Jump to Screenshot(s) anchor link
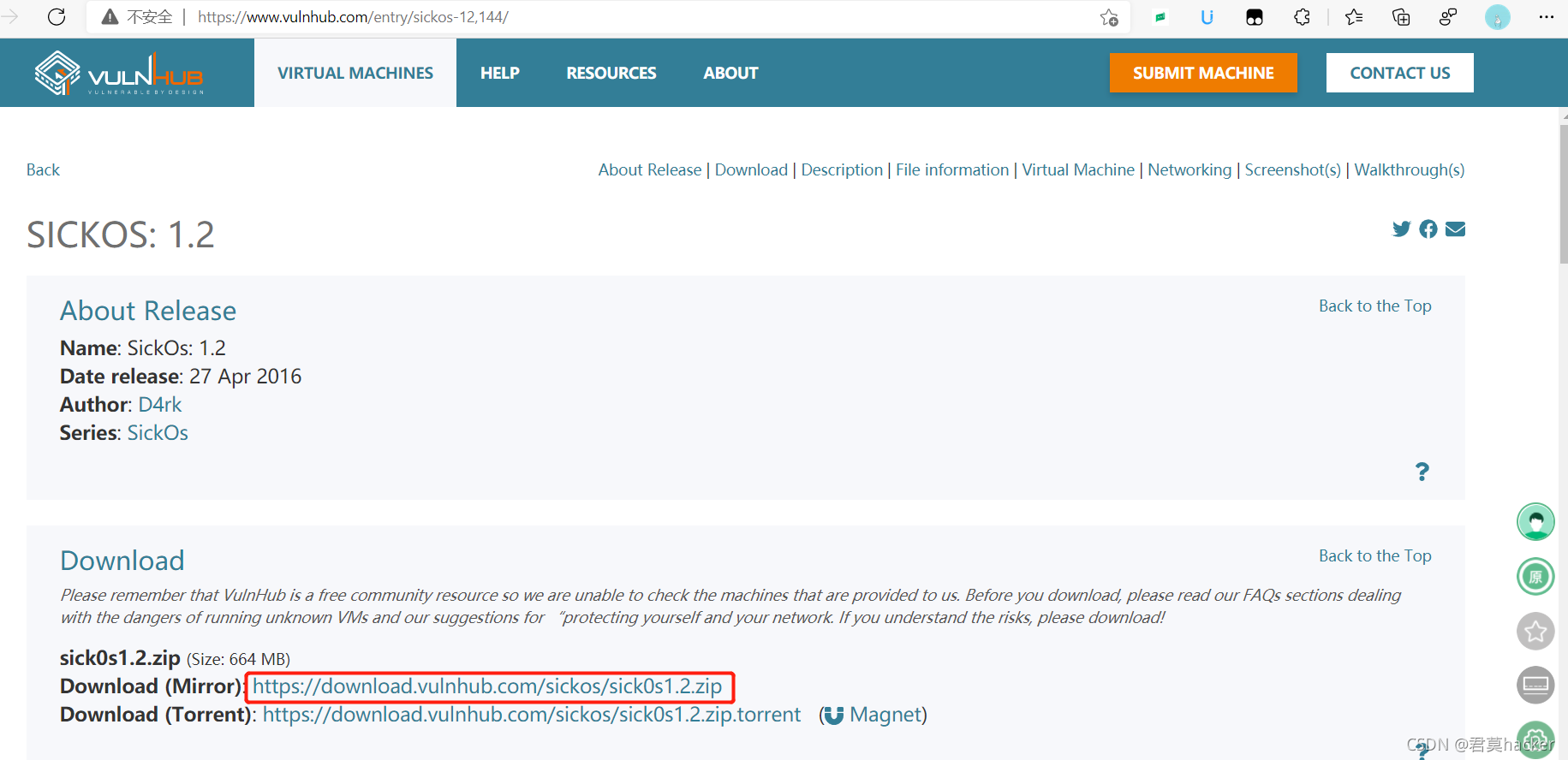 pos(1293,169)
